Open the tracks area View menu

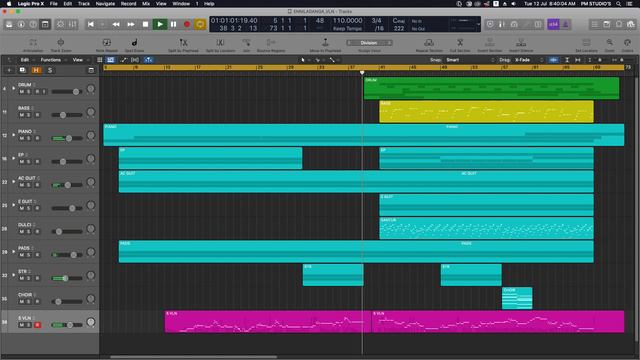point(78,60)
